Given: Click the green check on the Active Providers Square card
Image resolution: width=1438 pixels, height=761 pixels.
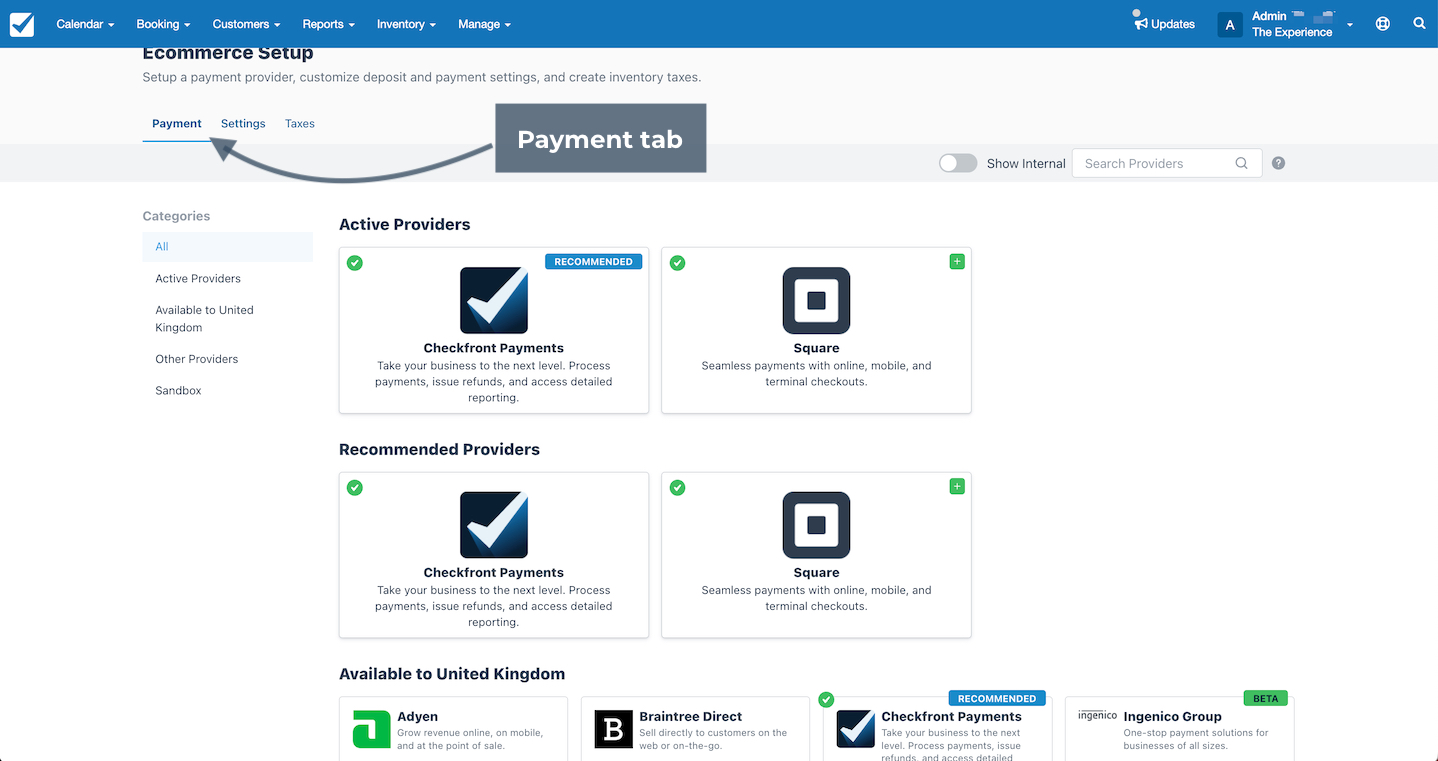Looking at the screenshot, I should 677,263.
